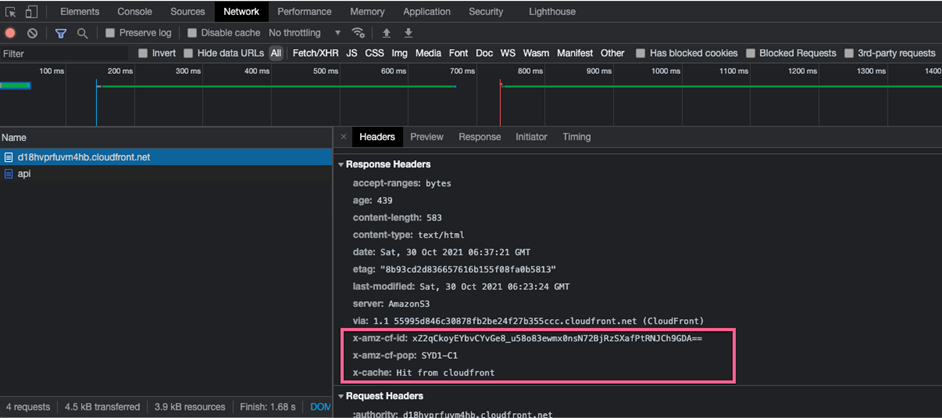The height and width of the screenshot is (418, 942).
Task: Select the Network tab
Action: click(x=242, y=11)
